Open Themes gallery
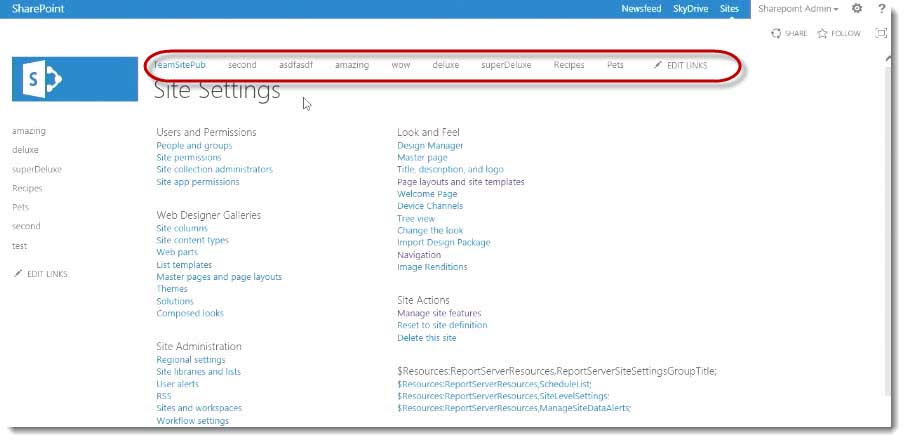 172,288
